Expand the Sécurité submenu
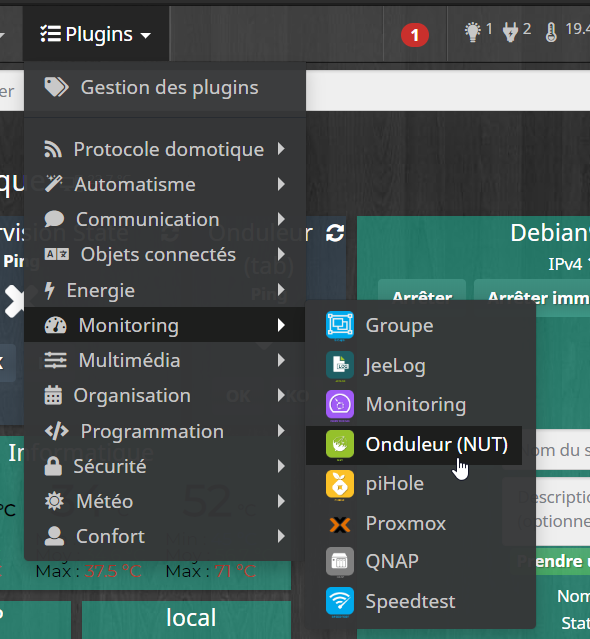The height and width of the screenshot is (639, 590). 165,466
